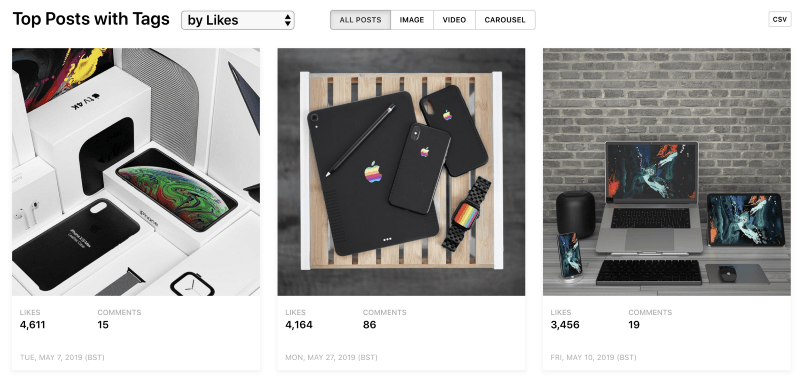Click the 86 comments count
This screenshot has height=381, width=800.
pyautogui.click(x=369, y=325)
